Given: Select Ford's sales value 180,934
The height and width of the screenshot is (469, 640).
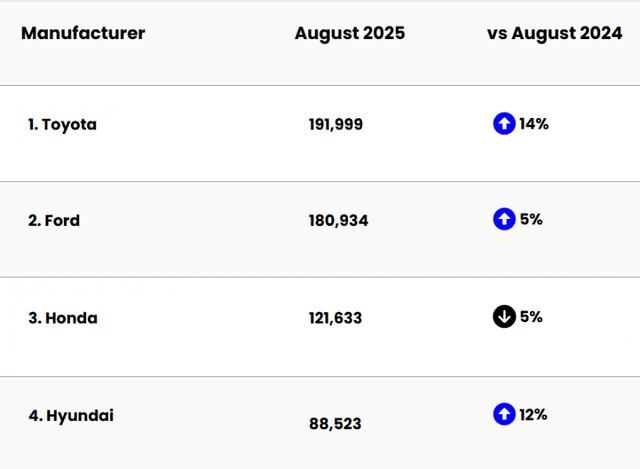Looking at the screenshot, I should pos(338,220).
